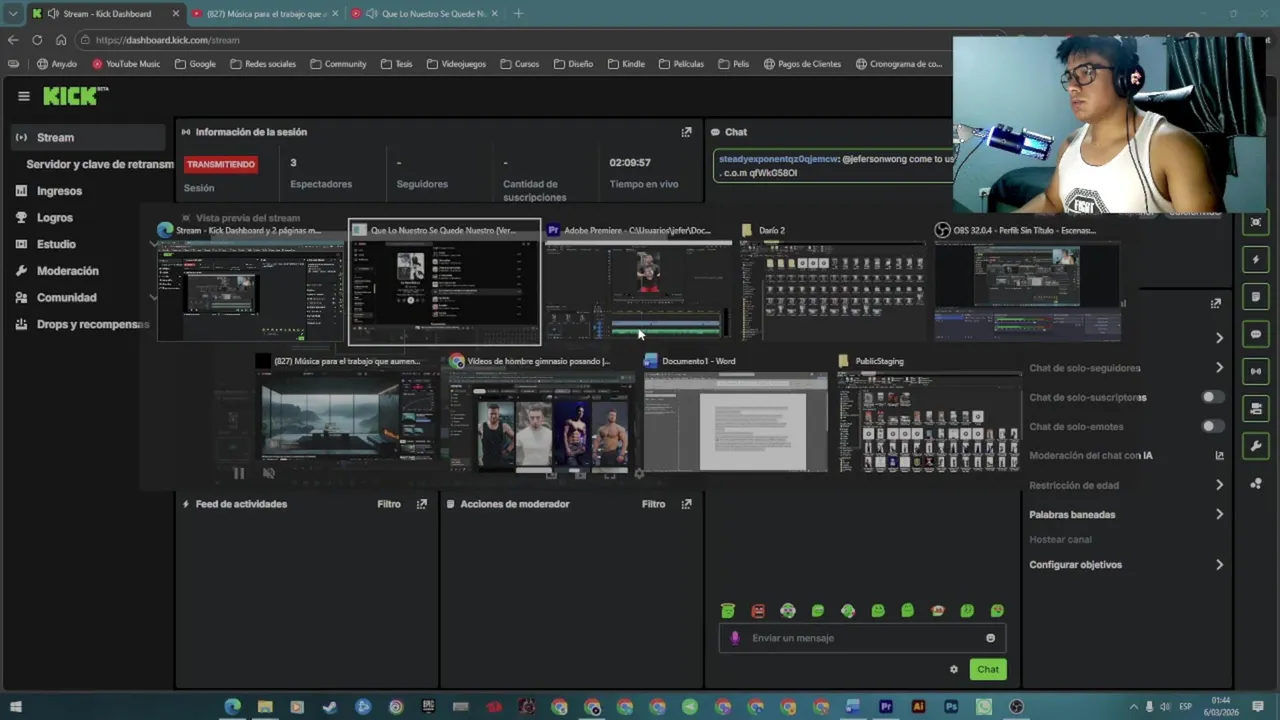
Task: Pop out the Feed de actividades panel
Action: pos(421,504)
